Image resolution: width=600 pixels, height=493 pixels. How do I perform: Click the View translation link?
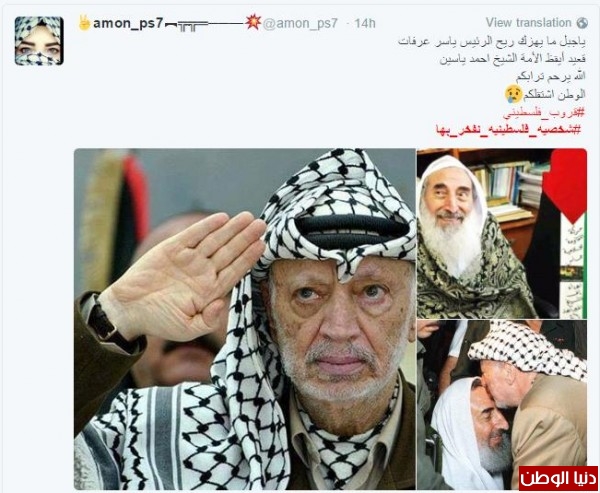pos(528,23)
